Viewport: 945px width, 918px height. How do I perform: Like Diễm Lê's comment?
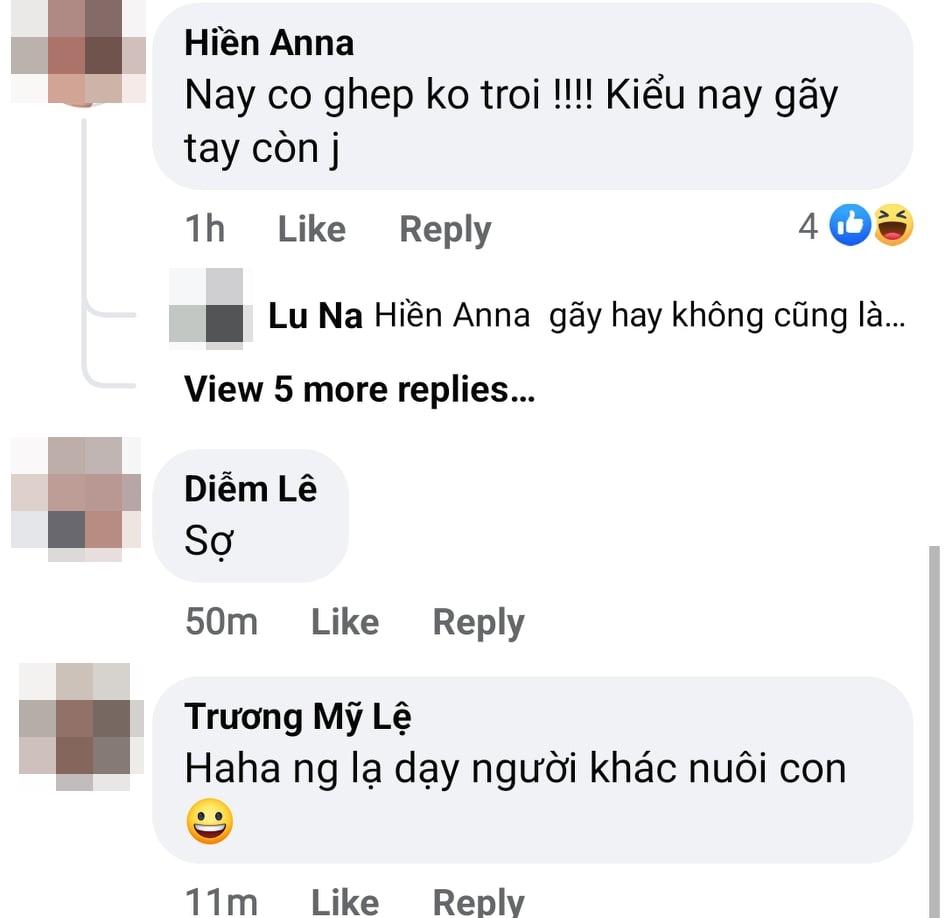[344, 621]
